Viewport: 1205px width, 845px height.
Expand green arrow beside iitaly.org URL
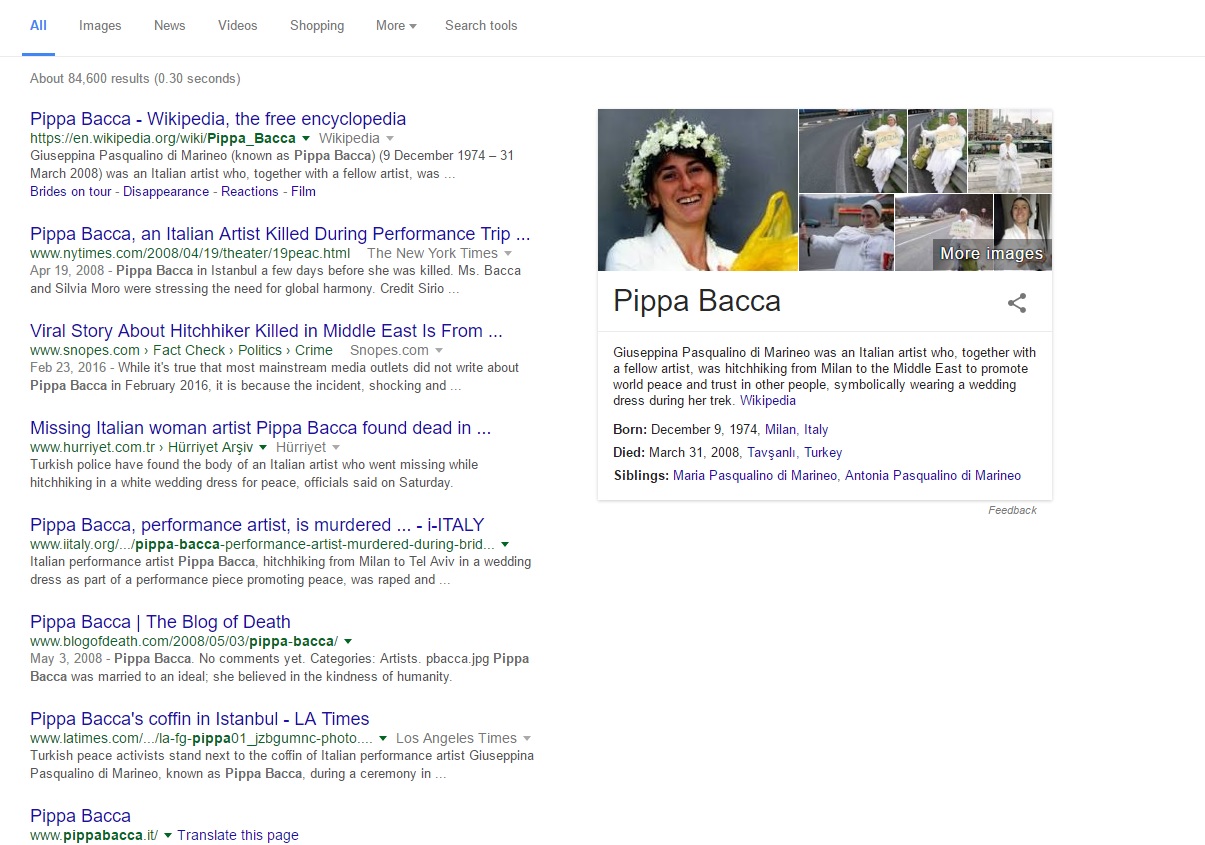coord(505,545)
